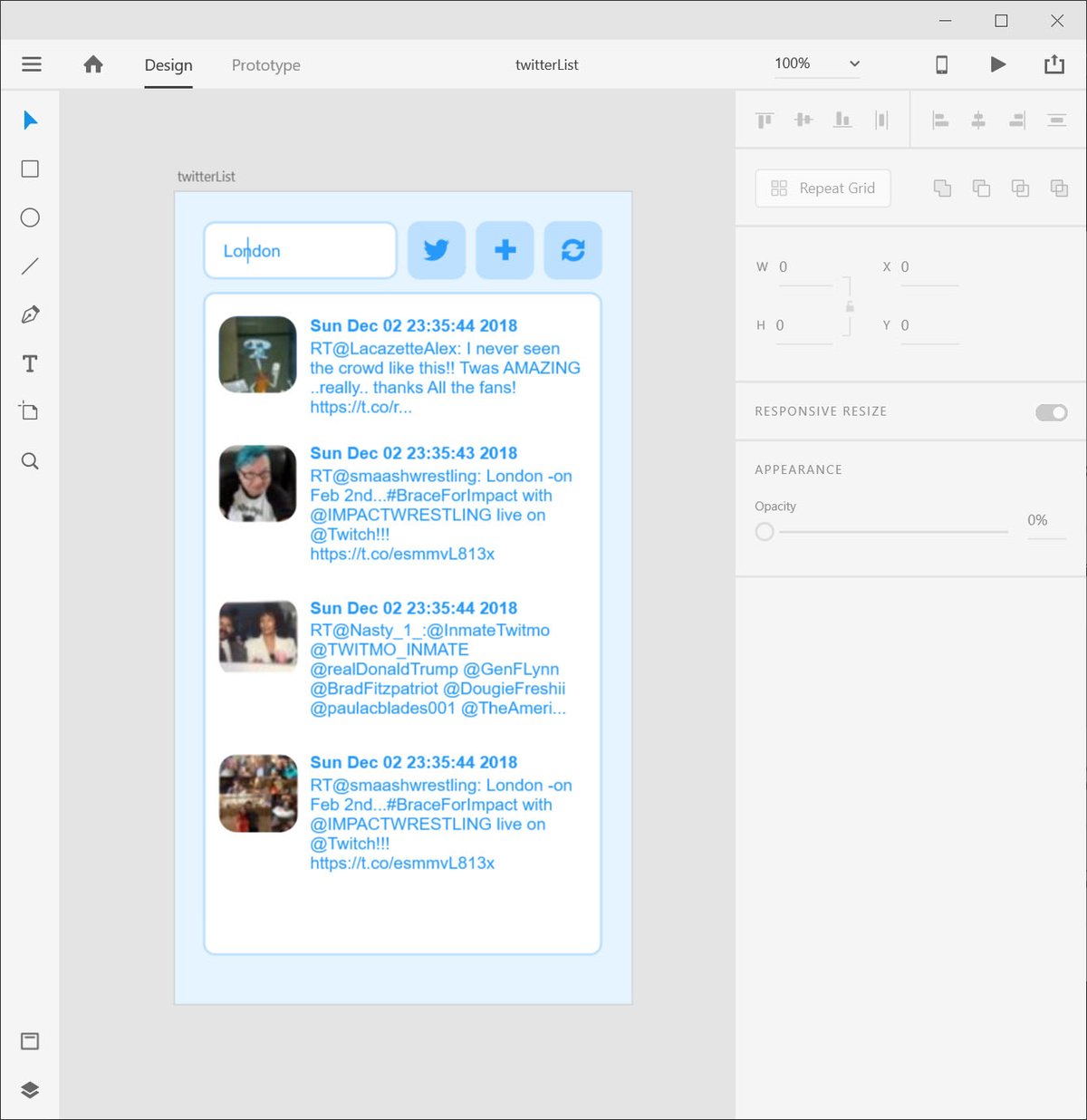Open mobile device preview
1087x1120 pixels.
click(942, 64)
